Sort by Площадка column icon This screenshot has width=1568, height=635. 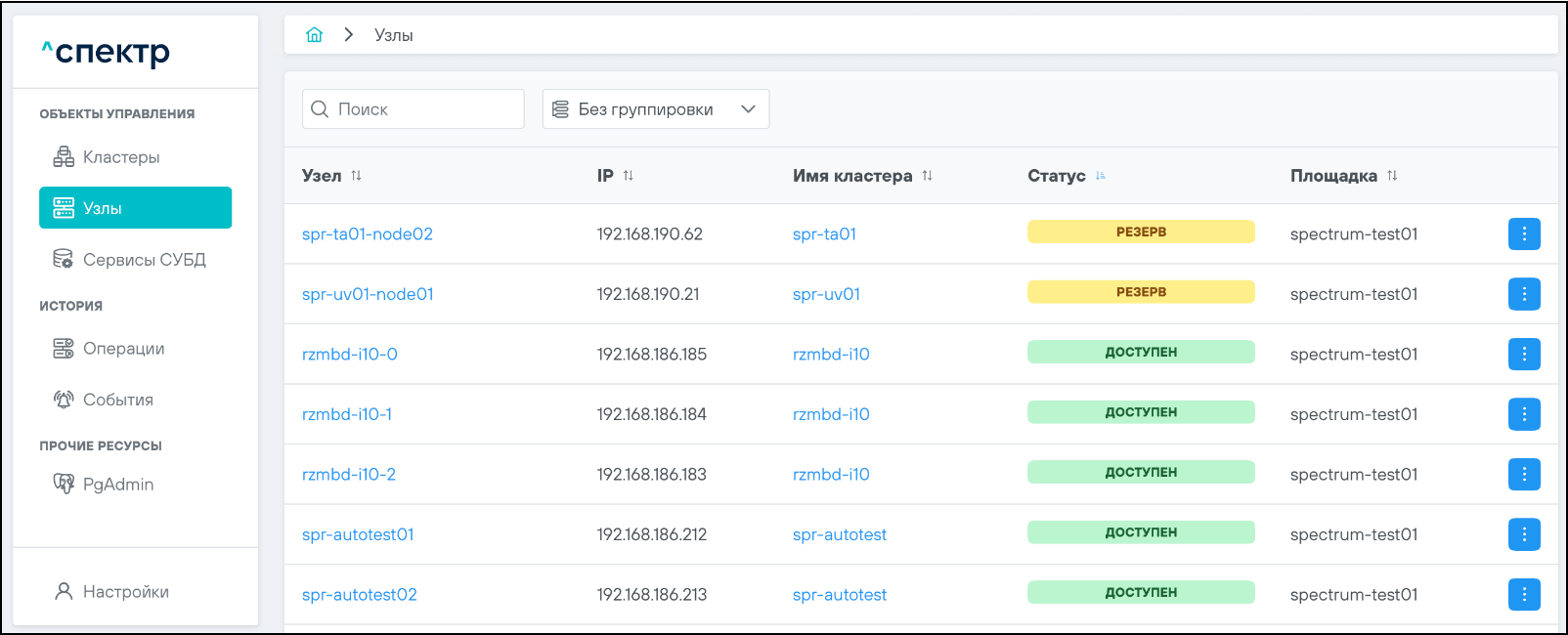(x=1392, y=176)
